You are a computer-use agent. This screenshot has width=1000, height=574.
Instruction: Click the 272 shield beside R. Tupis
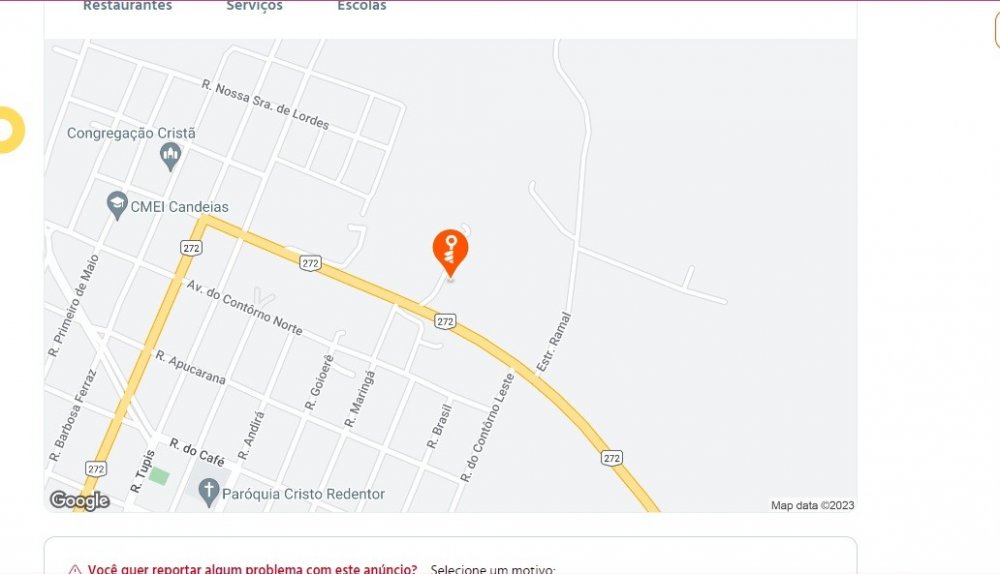96,469
